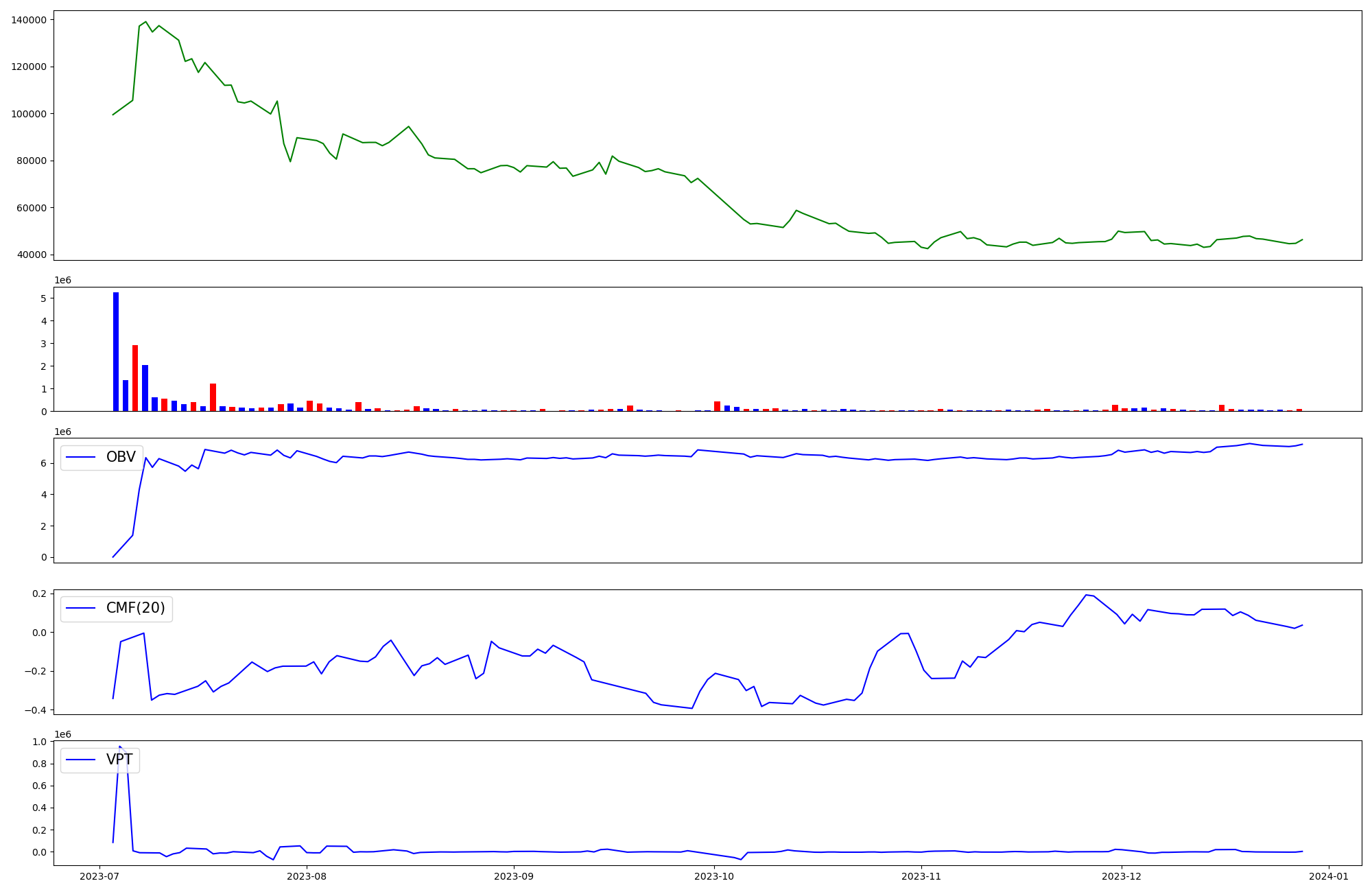
Task: Select the VPT legend box
Action: [x=100, y=760]
